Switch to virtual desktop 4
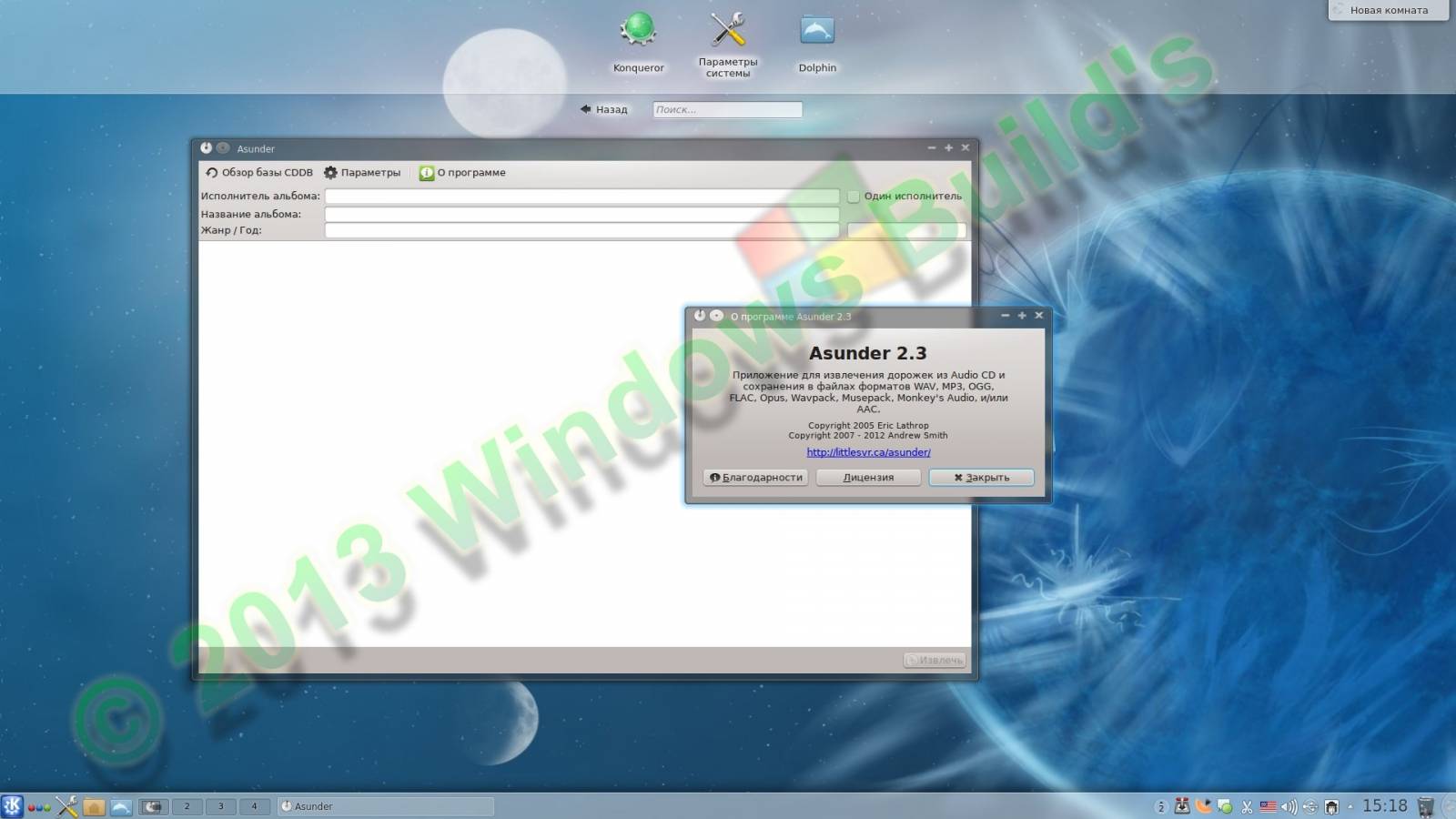Image resolution: width=1456 pixels, height=819 pixels. 254,806
